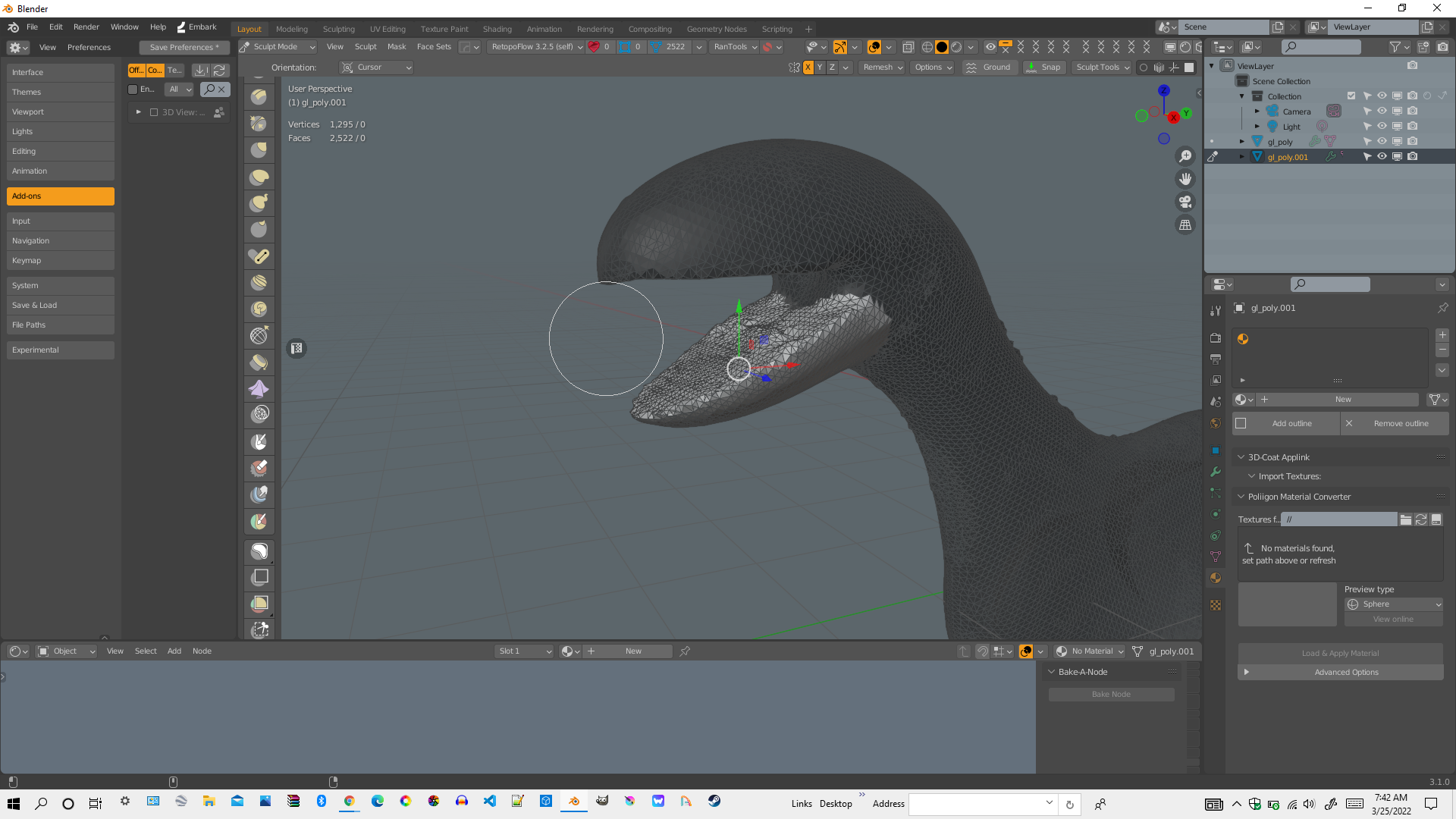
Task: Pin the gl_poly.001 properties context
Action: (1442, 308)
